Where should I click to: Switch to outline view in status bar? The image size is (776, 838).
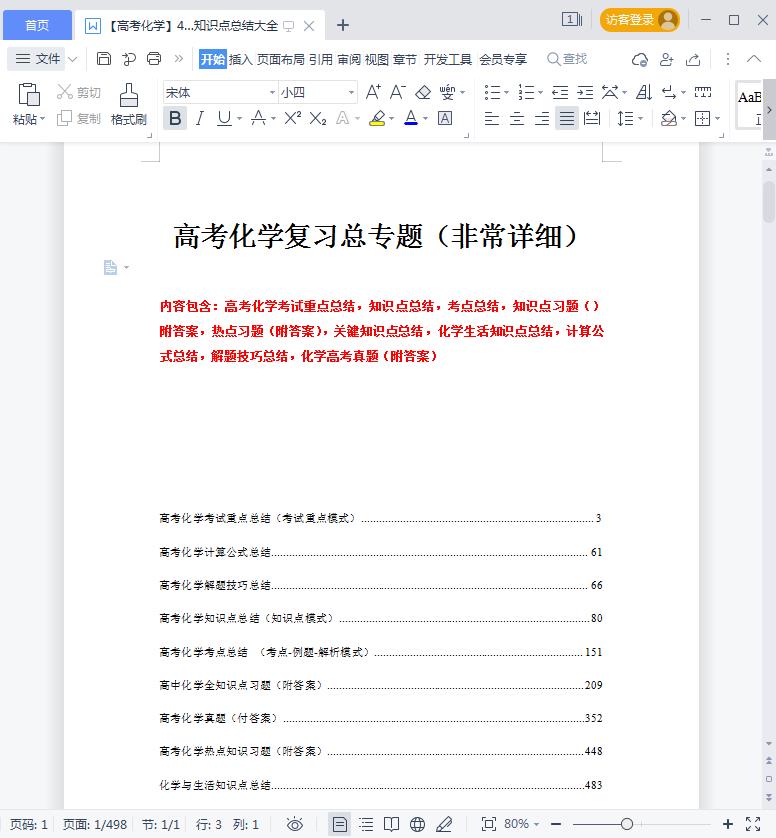pos(366,824)
